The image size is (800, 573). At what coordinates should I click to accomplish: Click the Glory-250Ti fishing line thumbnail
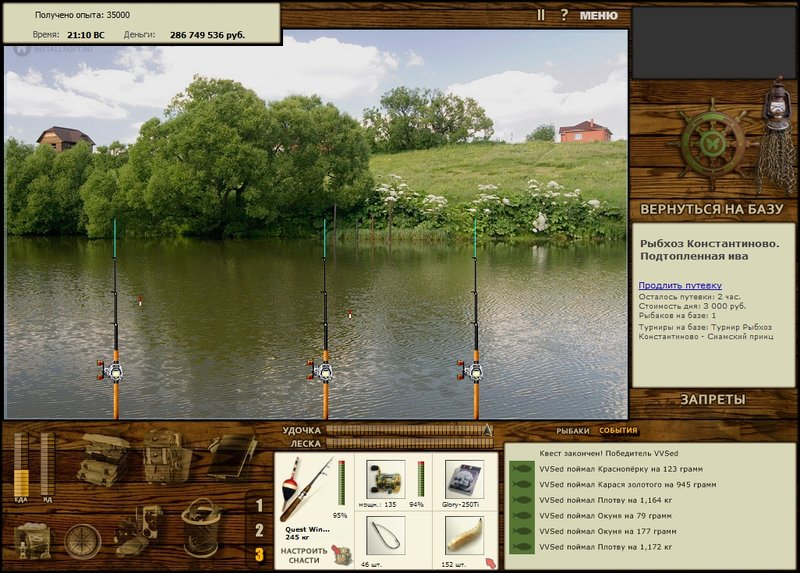(464, 479)
